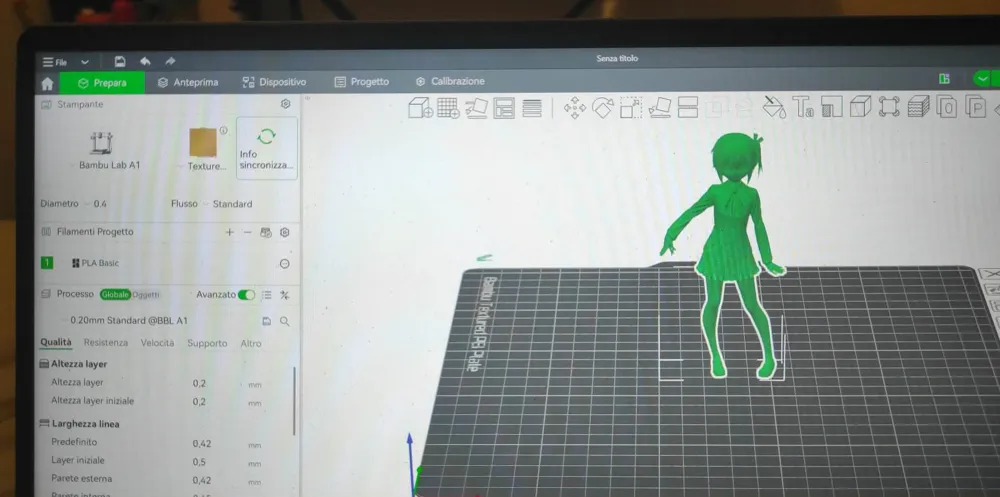
Task: Select the Rotate tool
Action: coord(603,108)
